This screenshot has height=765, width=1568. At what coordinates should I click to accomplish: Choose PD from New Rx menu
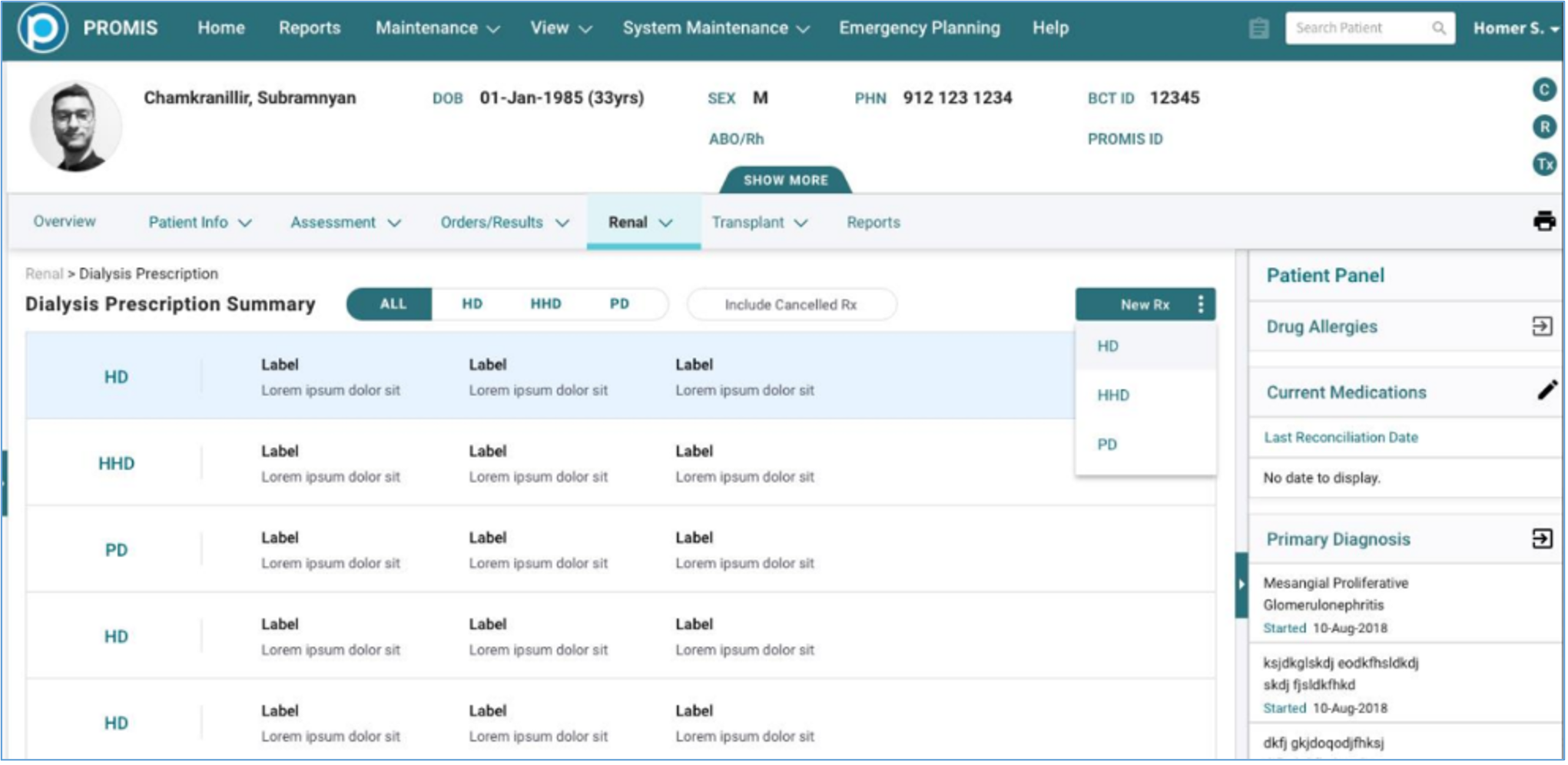[x=1107, y=445]
